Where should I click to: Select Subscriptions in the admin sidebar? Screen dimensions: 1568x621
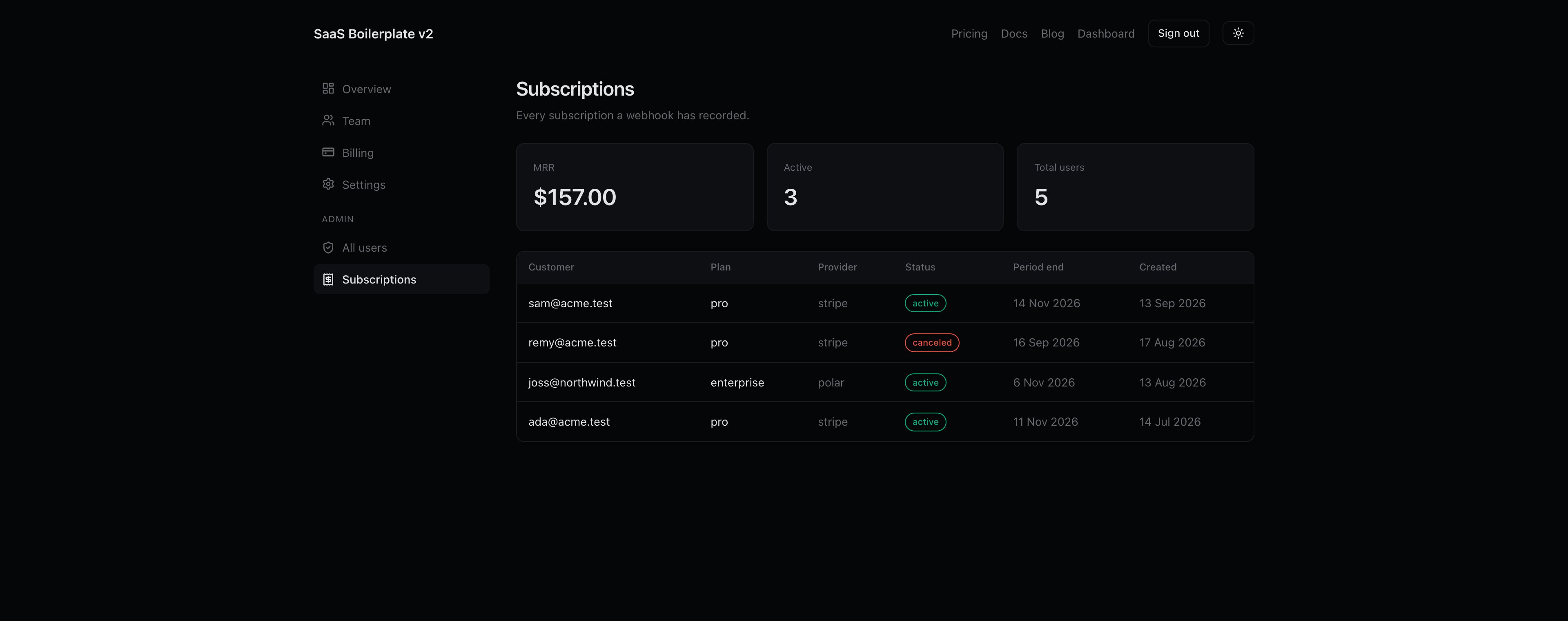[x=401, y=279]
